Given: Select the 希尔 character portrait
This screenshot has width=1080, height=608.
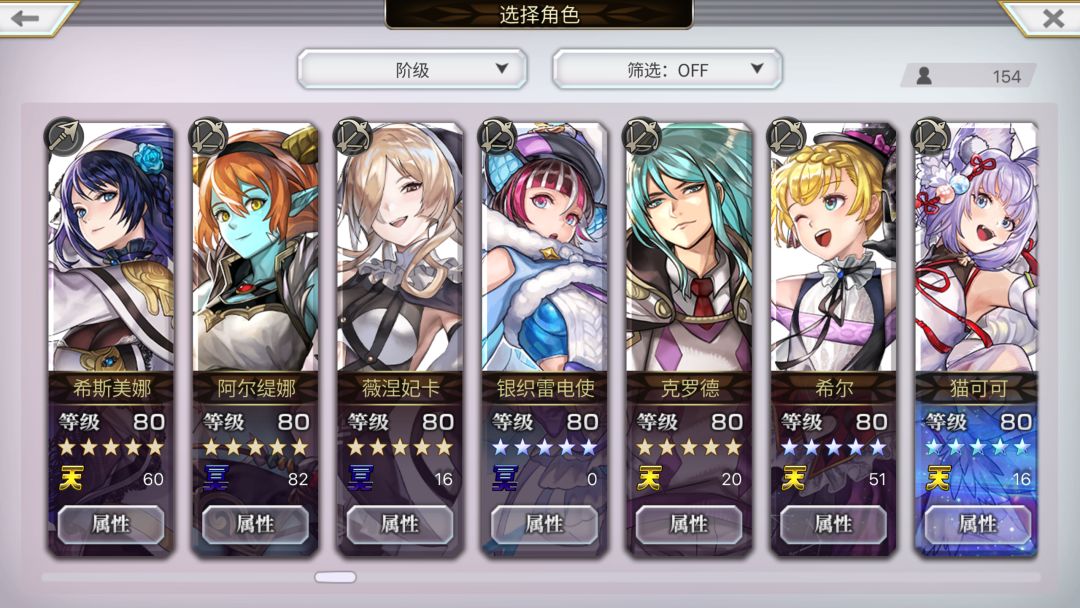Looking at the screenshot, I should [x=833, y=248].
